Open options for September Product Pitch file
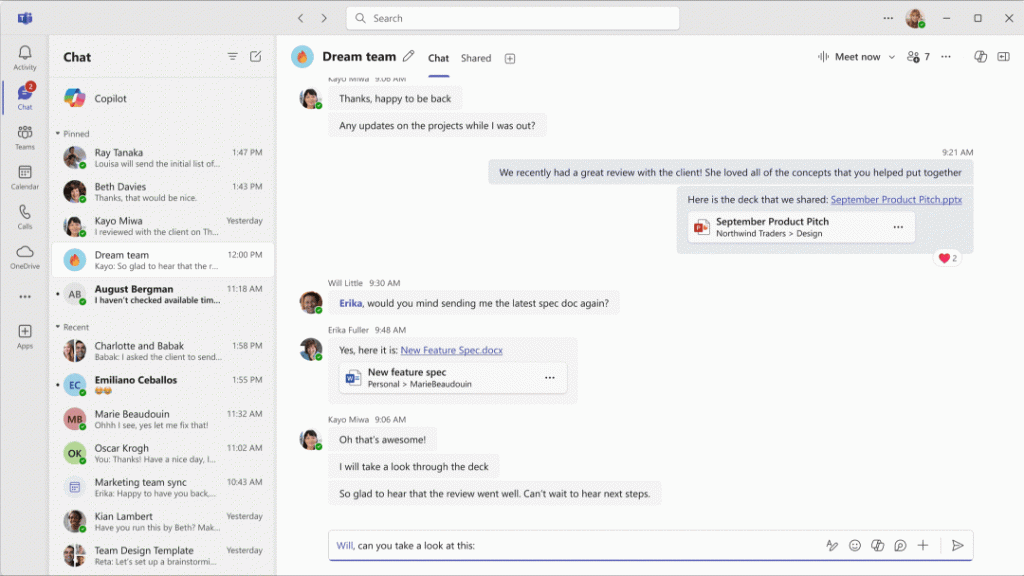This screenshot has width=1024, height=576. (899, 227)
